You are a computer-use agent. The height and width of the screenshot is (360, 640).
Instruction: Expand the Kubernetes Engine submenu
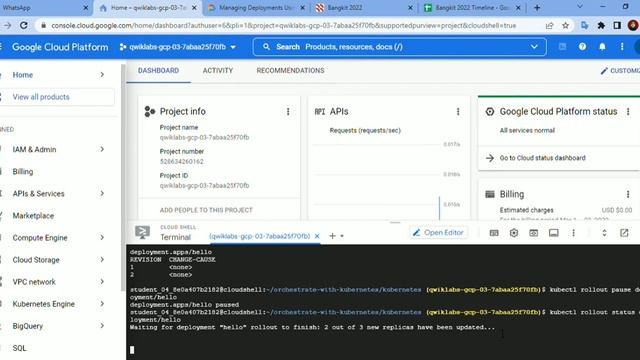coord(102,303)
